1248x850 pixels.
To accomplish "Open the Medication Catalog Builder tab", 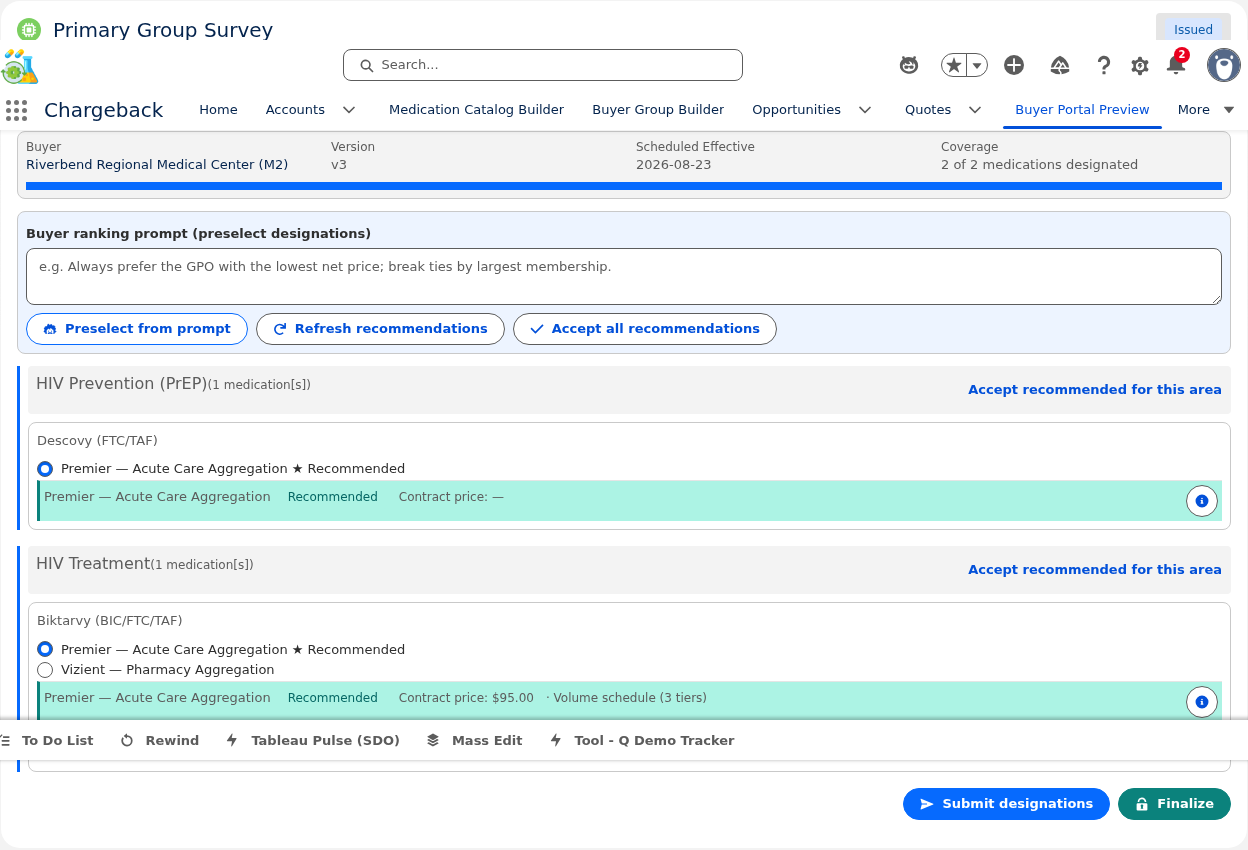I will [x=476, y=110].
